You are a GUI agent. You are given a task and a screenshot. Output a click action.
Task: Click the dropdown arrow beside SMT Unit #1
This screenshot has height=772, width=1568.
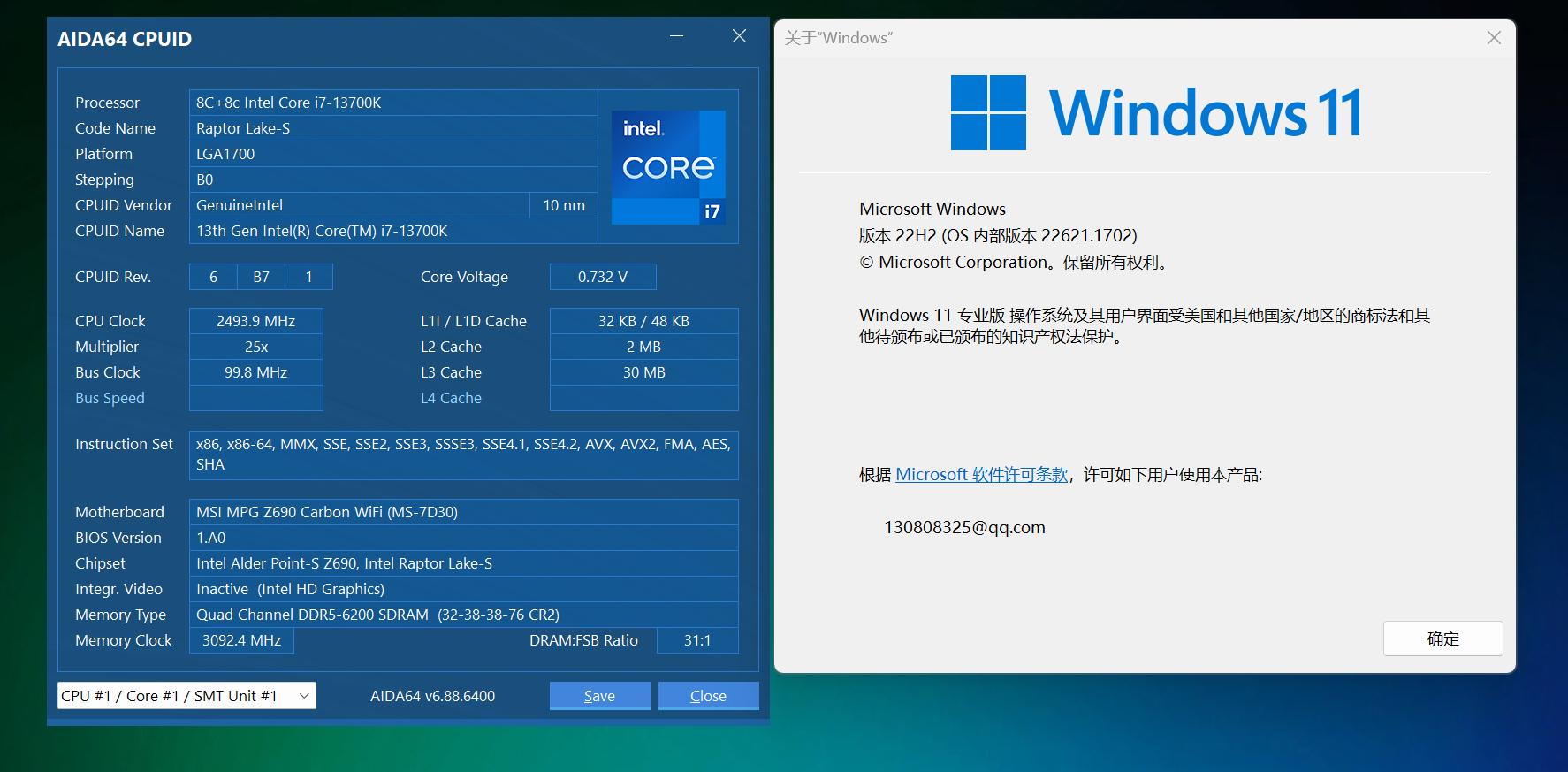[x=304, y=696]
